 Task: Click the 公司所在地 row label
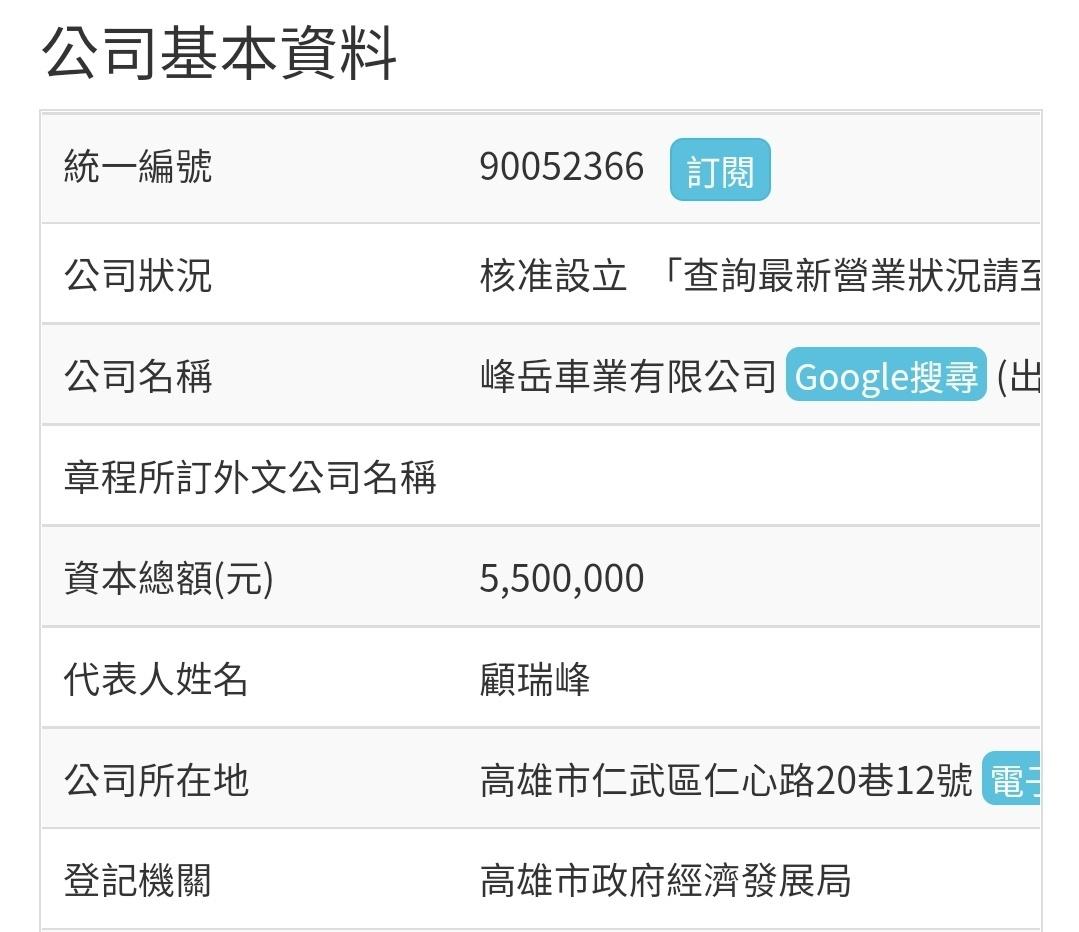click(156, 780)
